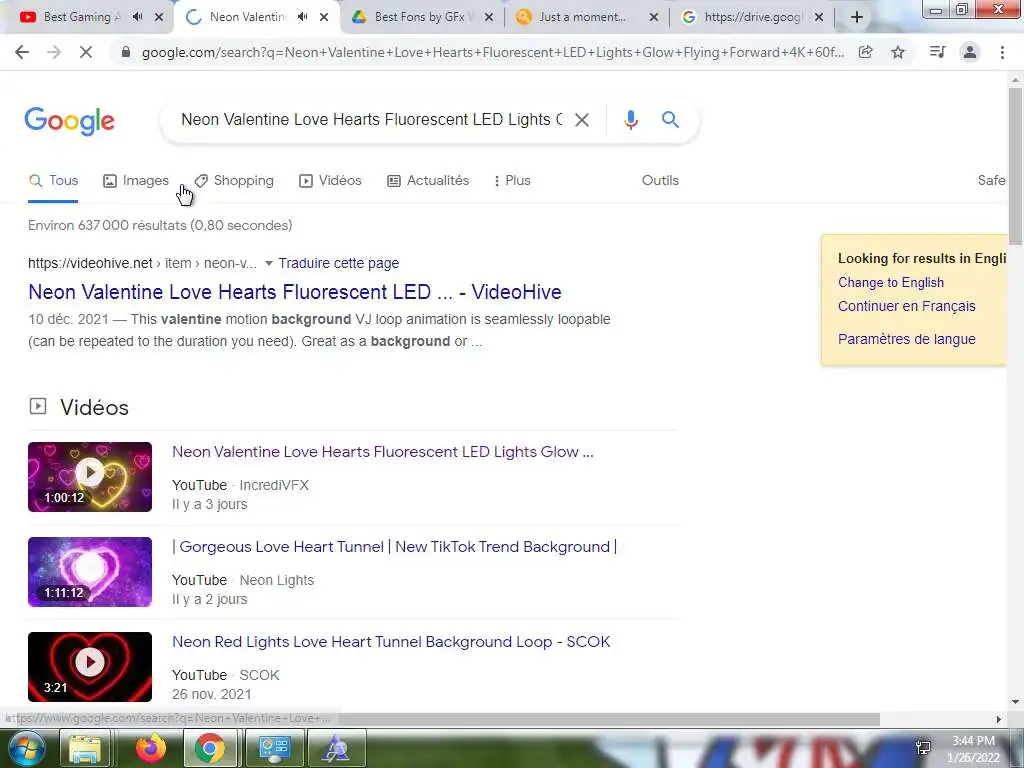The height and width of the screenshot is (768, 1024).
Task: Click the vertical scrollbar thumb
Action: (x=1015, y=165)
